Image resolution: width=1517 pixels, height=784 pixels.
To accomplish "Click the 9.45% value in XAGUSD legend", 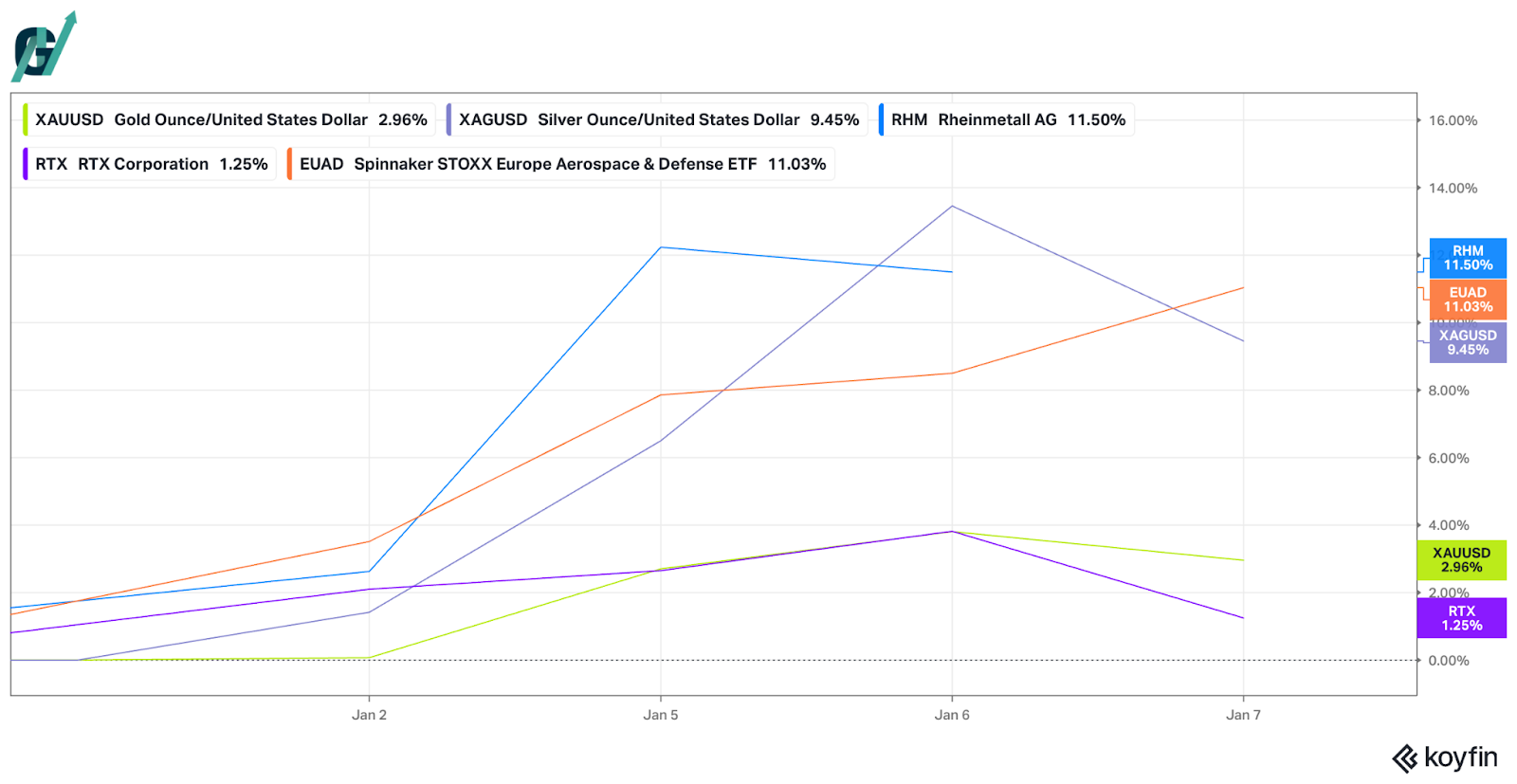I will pos(834,119).
